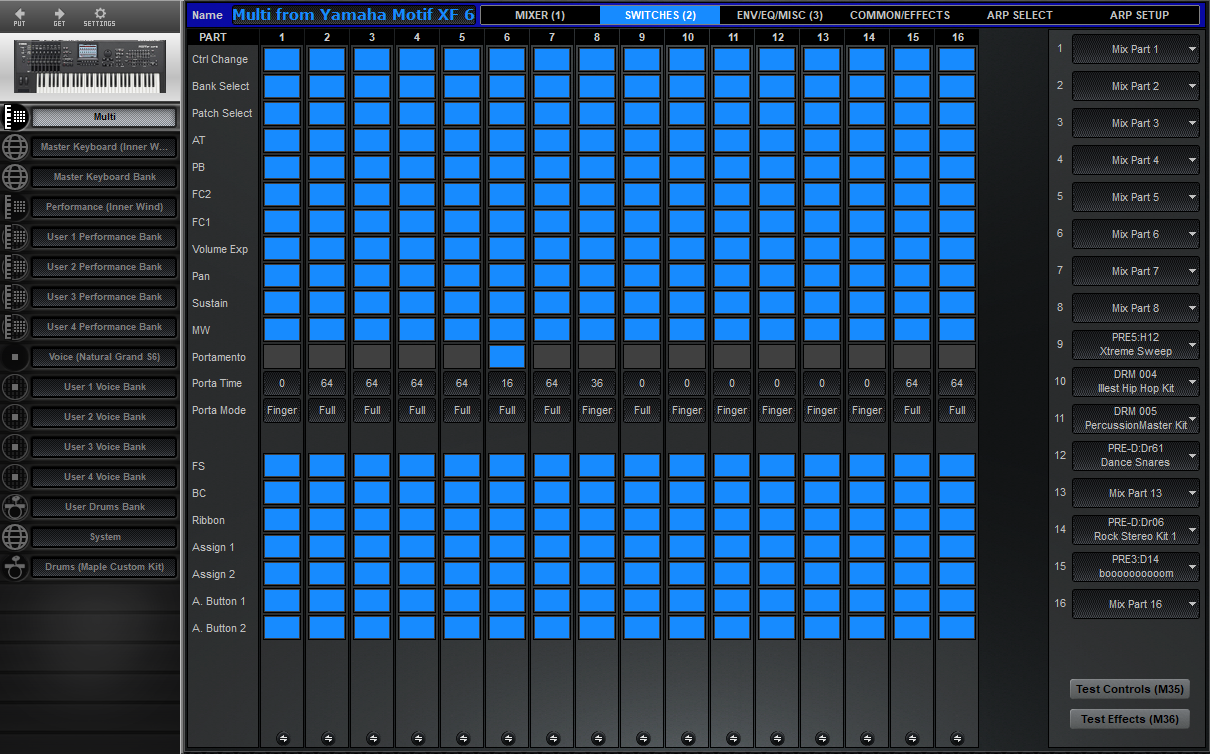Open Settings using the gear icon

[x=100, y=14]
